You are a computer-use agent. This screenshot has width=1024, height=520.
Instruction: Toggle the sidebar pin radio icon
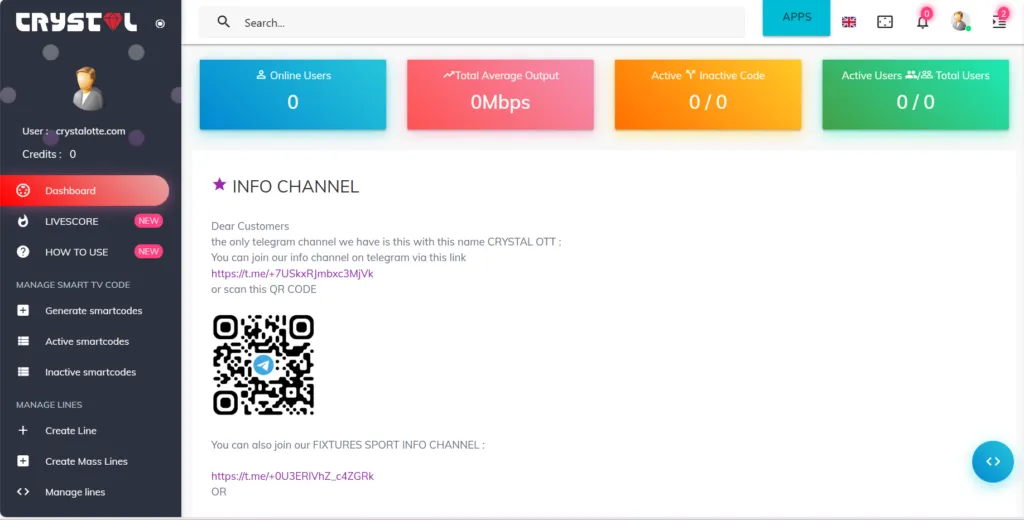[x=160, y=24]
